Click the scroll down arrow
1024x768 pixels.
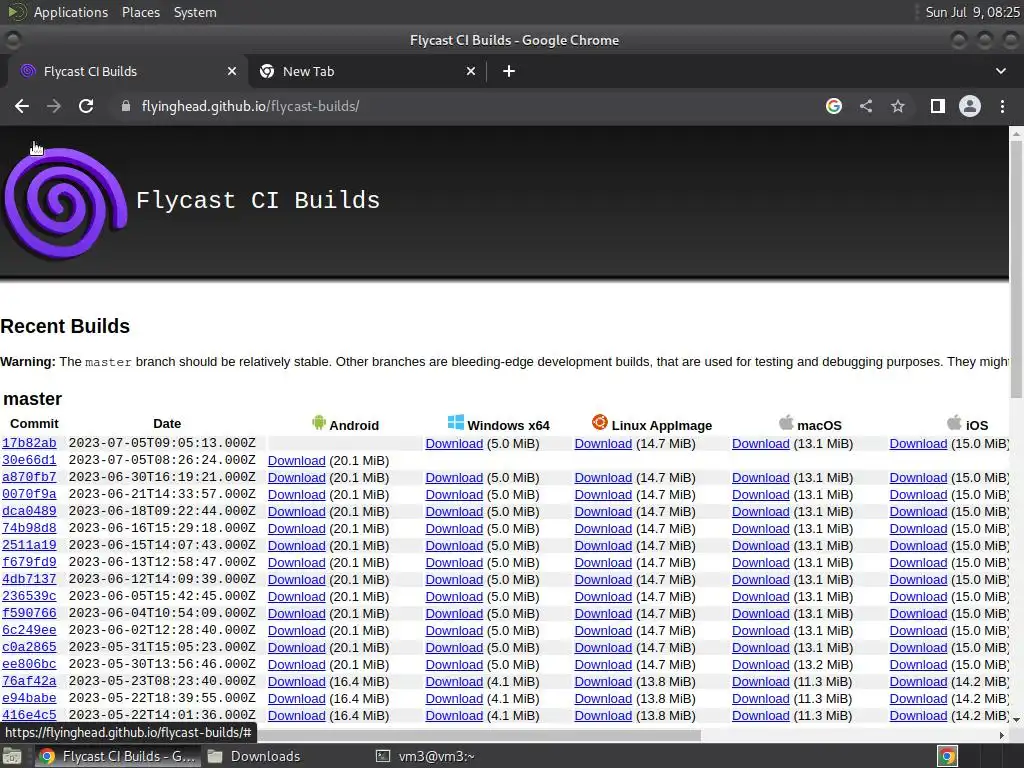1016,719
